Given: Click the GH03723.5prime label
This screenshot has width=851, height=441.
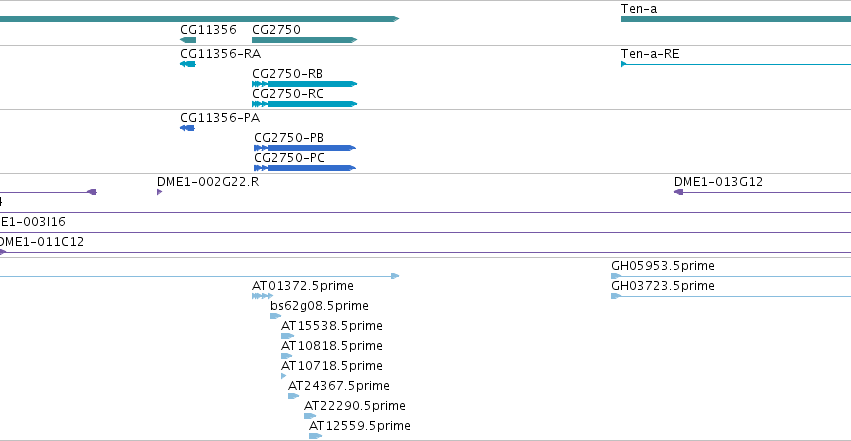Looking at the screenshot, I should (663, 286).
